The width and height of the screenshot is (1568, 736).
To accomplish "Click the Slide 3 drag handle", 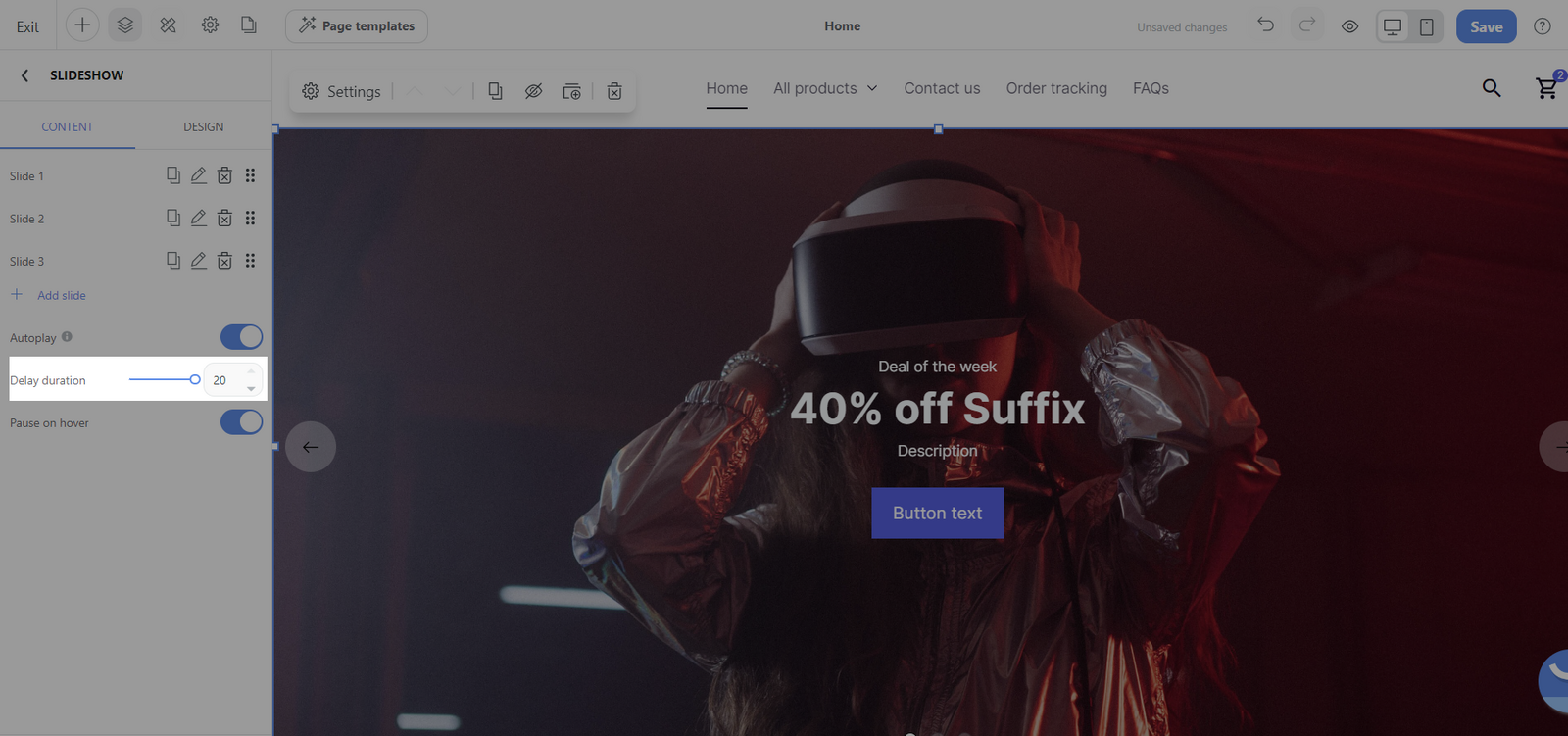I will [250, 261].
